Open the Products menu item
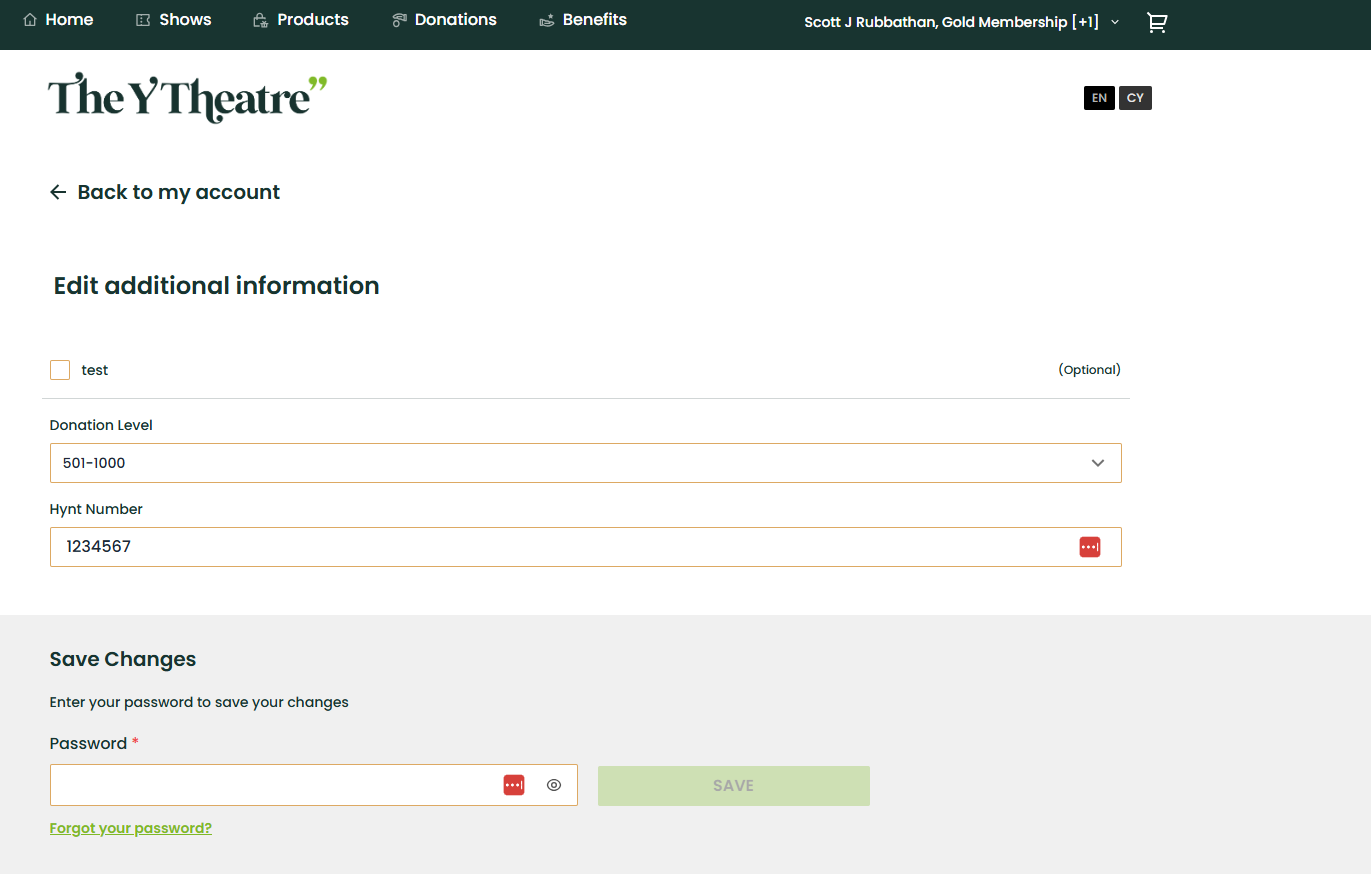The image size is (1371, 874). click(x=301, y=20)
